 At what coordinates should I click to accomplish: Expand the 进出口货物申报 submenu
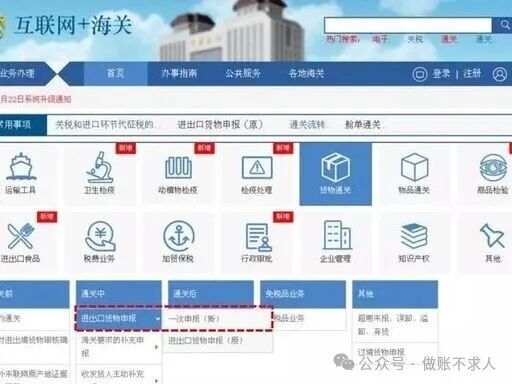click(119, 318)
